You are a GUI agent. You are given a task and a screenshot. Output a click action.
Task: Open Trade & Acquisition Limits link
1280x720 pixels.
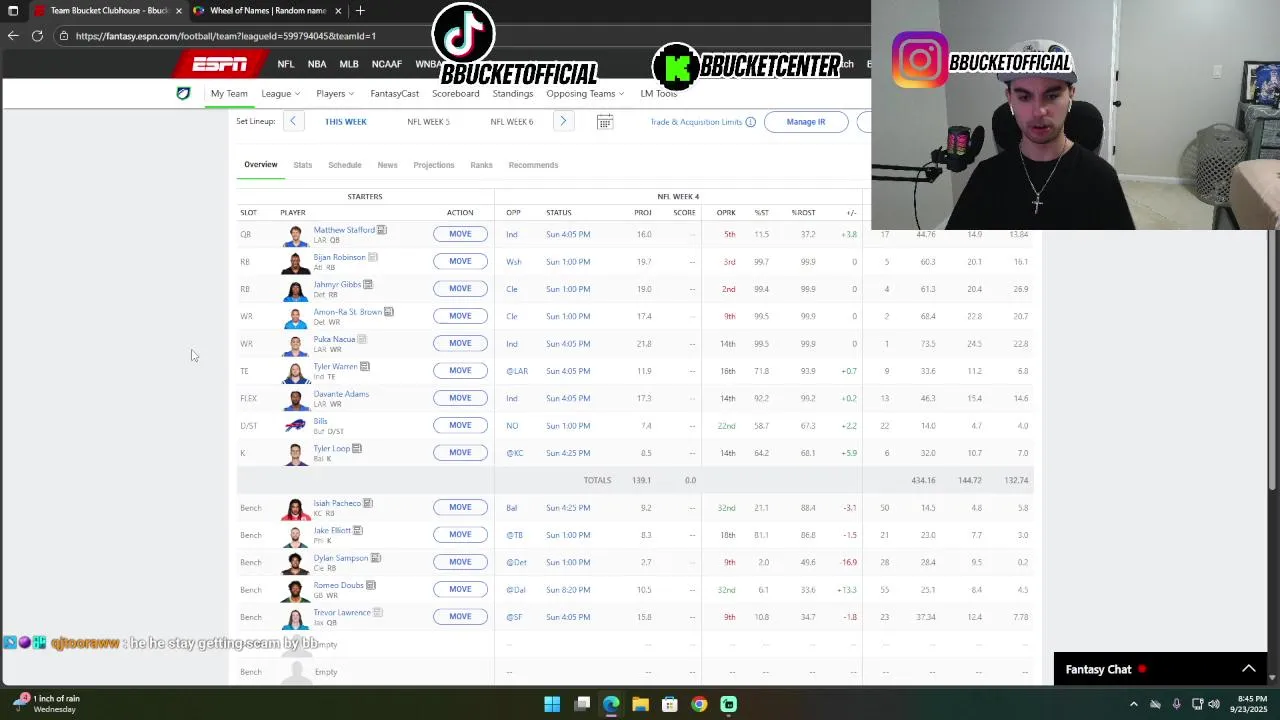point(696,122)
